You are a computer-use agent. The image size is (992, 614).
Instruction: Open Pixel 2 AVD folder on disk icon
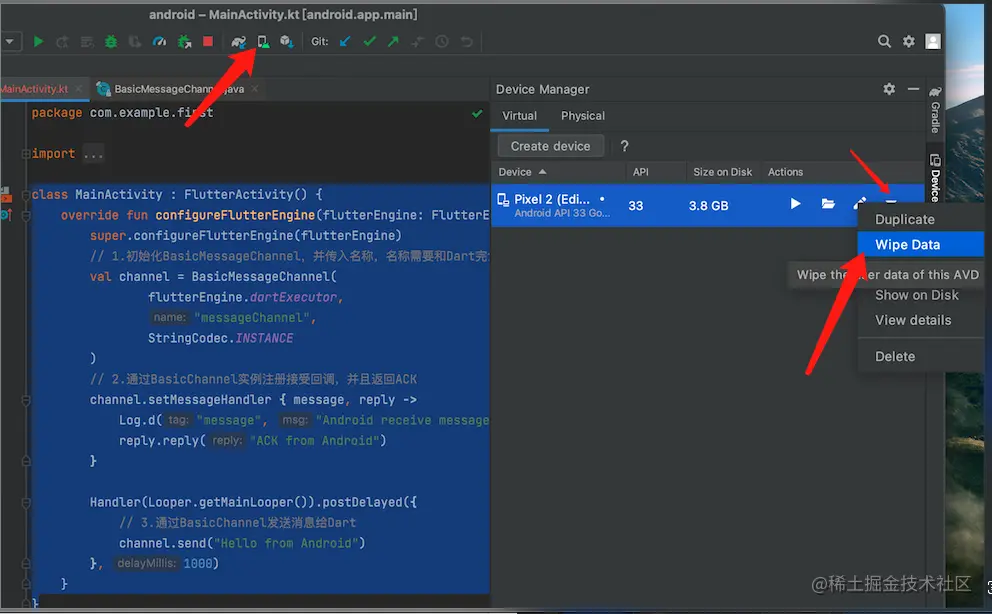click(x=828, y=204)
